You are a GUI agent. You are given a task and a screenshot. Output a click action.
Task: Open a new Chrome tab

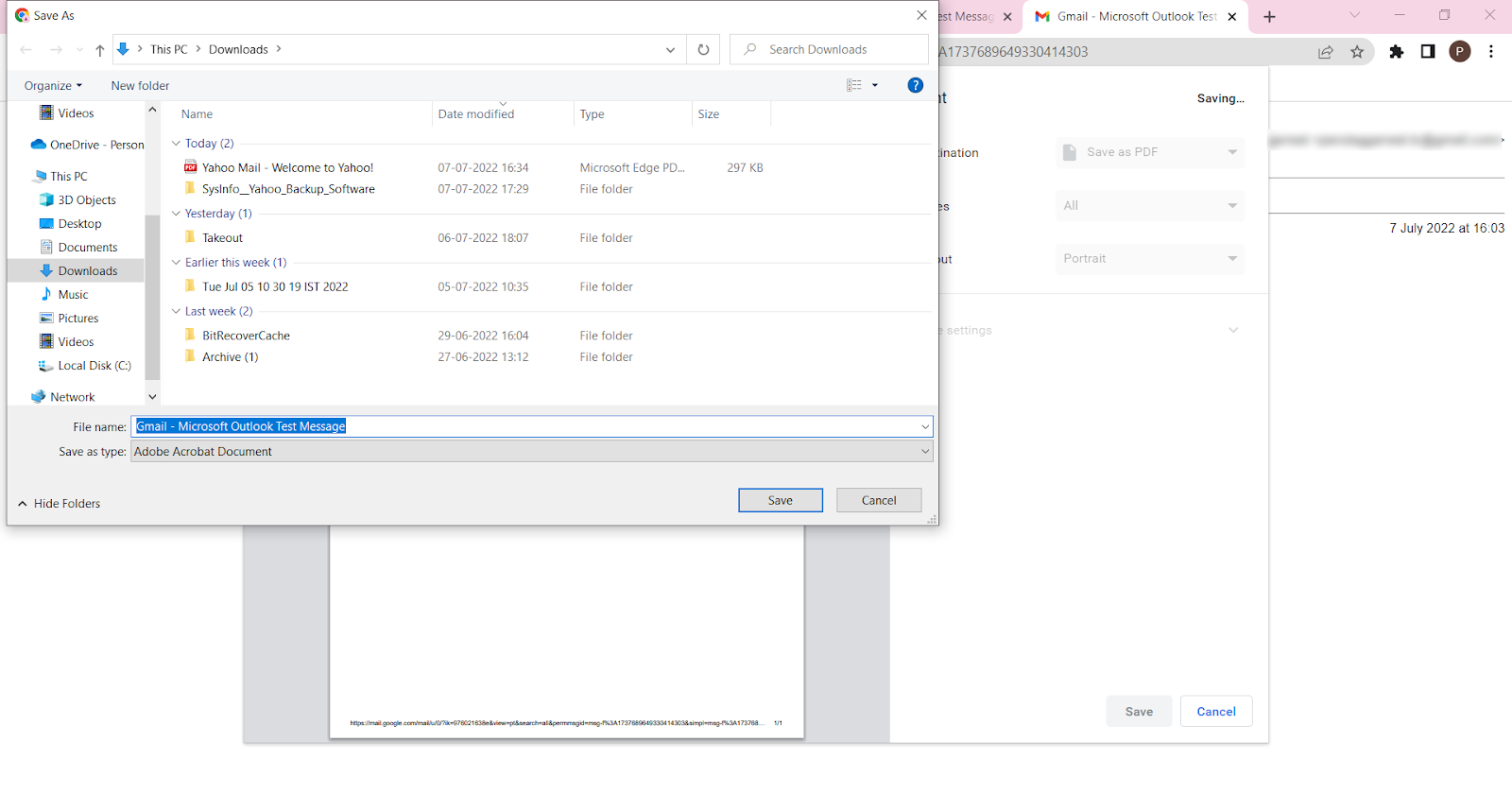[x=1269, y=17]
